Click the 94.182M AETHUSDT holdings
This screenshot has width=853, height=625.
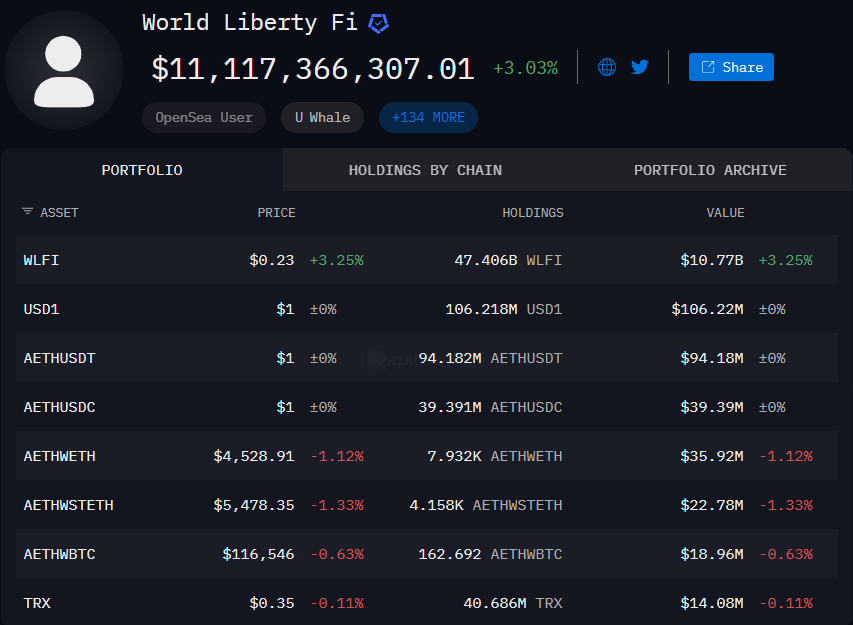point(490,358)
